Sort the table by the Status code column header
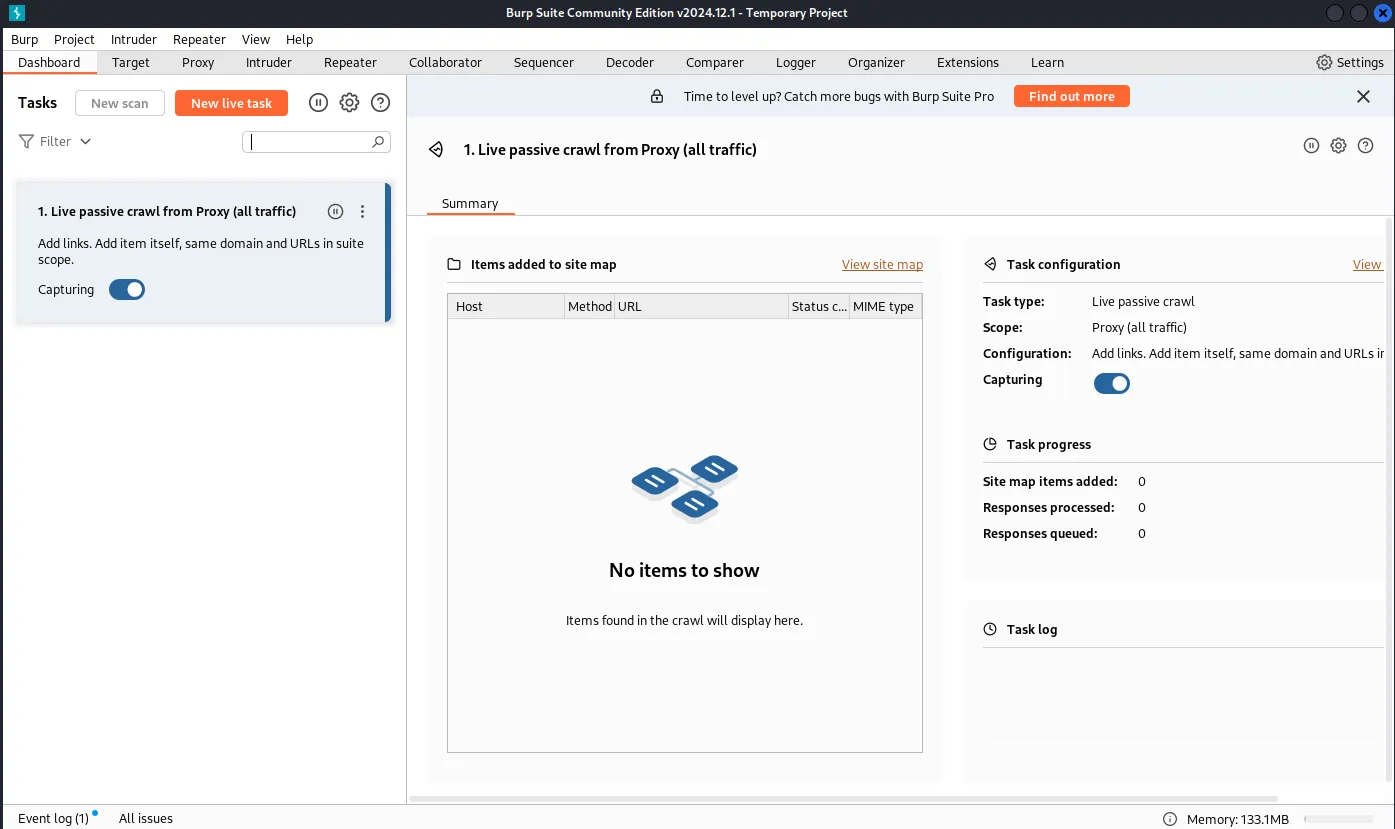The width and height of the screenshot is (1395, 829). pyautogui.click(x=819, y=307)
